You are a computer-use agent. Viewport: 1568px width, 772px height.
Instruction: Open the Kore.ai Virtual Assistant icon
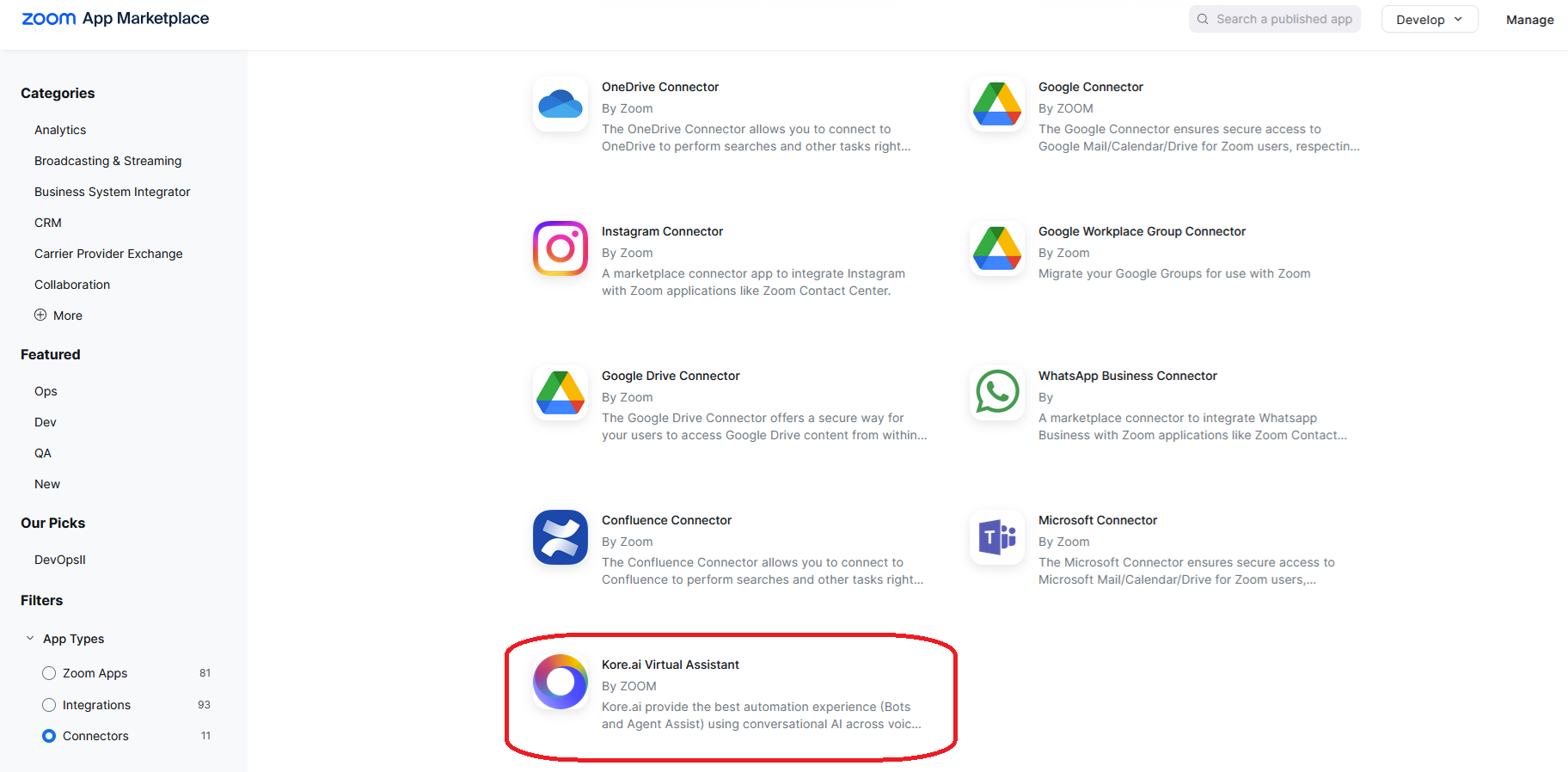pyautogui.click(x=560, y=682)
